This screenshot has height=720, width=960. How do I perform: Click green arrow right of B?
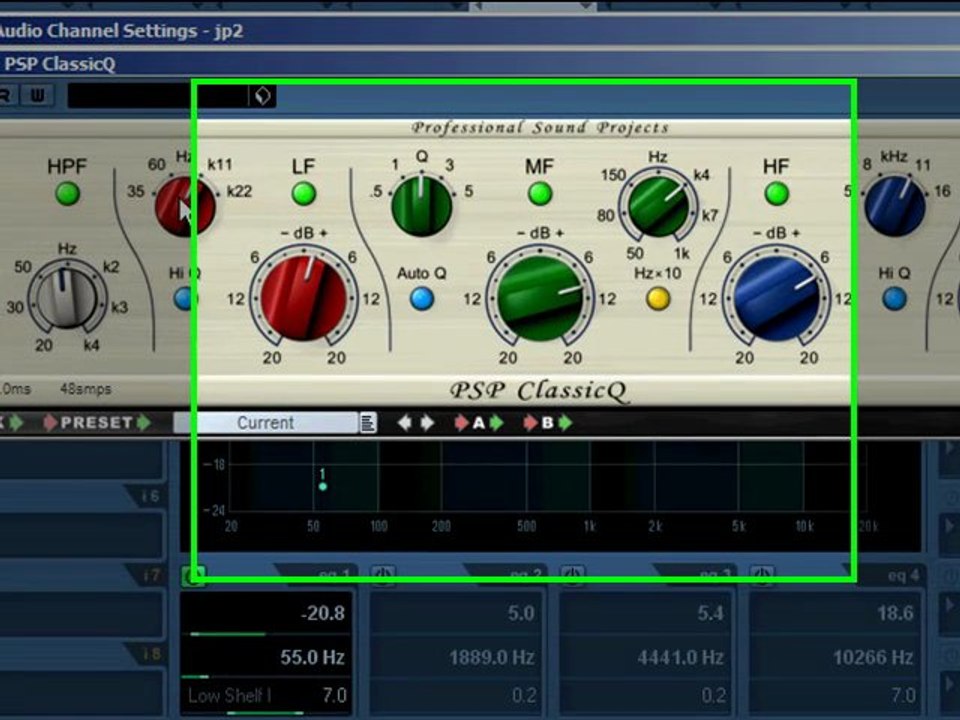[x=566, y=422]
